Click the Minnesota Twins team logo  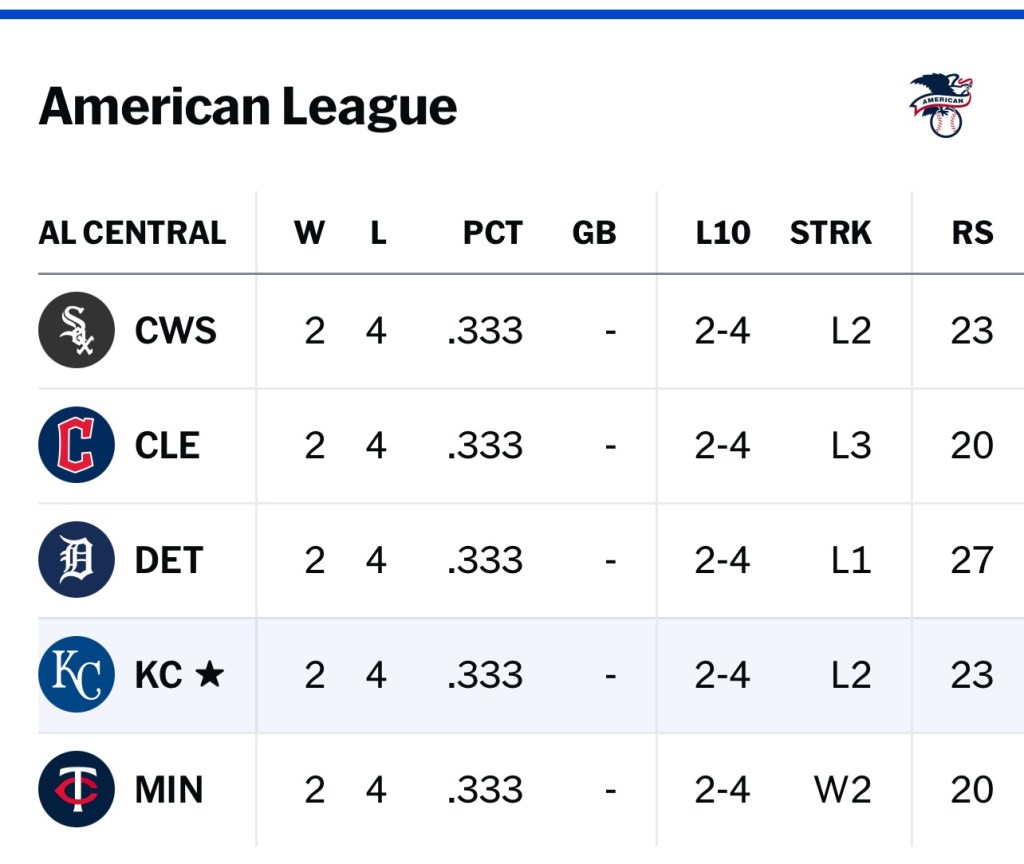click(x=77, y=789)
